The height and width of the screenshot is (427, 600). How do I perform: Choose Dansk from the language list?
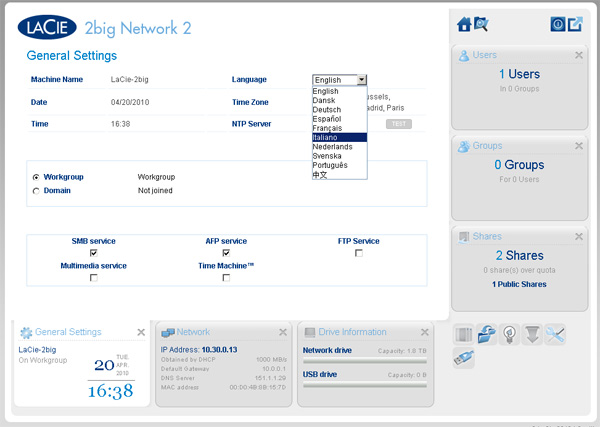click(339, 100)
